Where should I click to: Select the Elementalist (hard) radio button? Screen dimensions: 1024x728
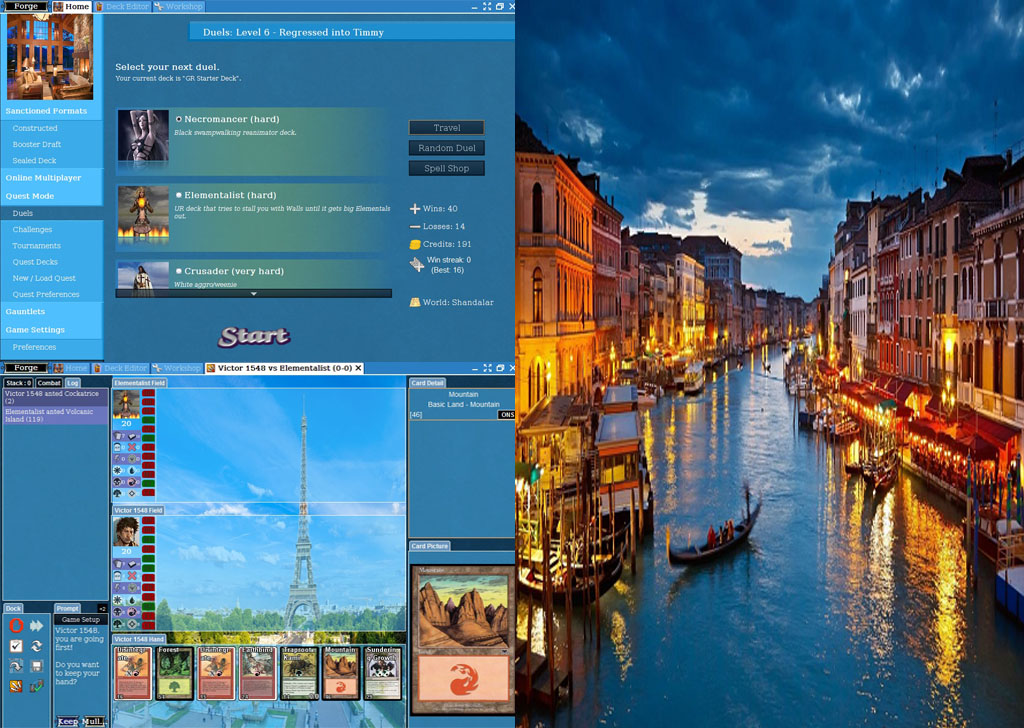click(x=179, y=195)
